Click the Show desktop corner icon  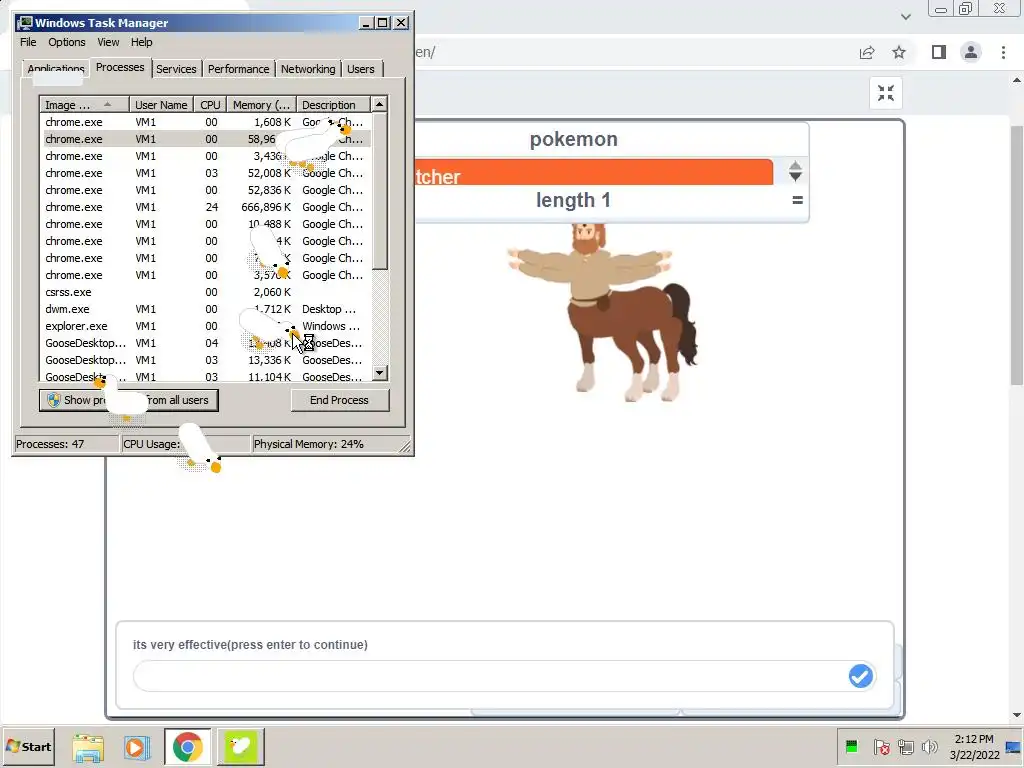1014,747
